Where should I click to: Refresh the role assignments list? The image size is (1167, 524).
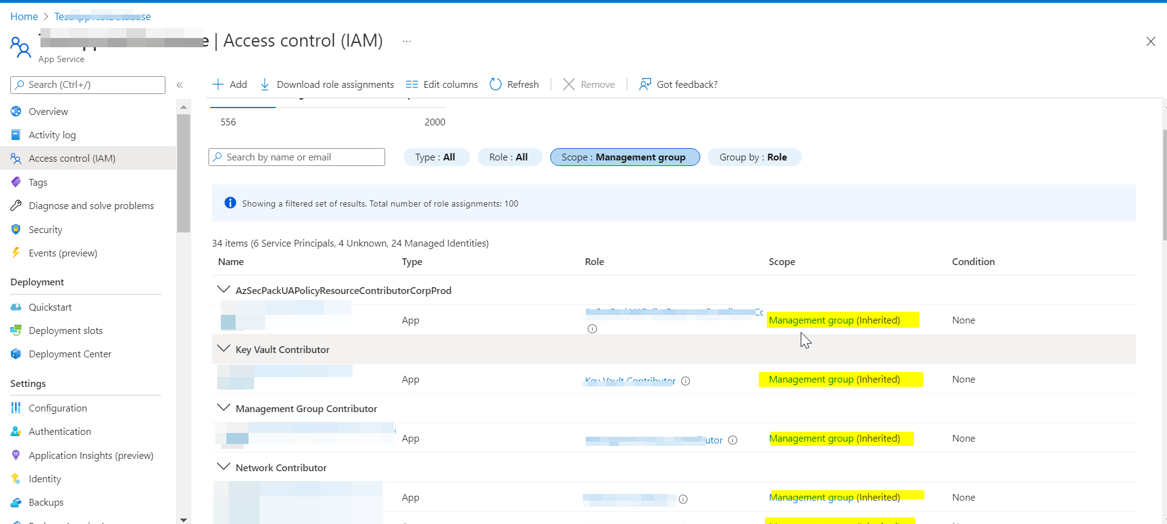point(514,85)
